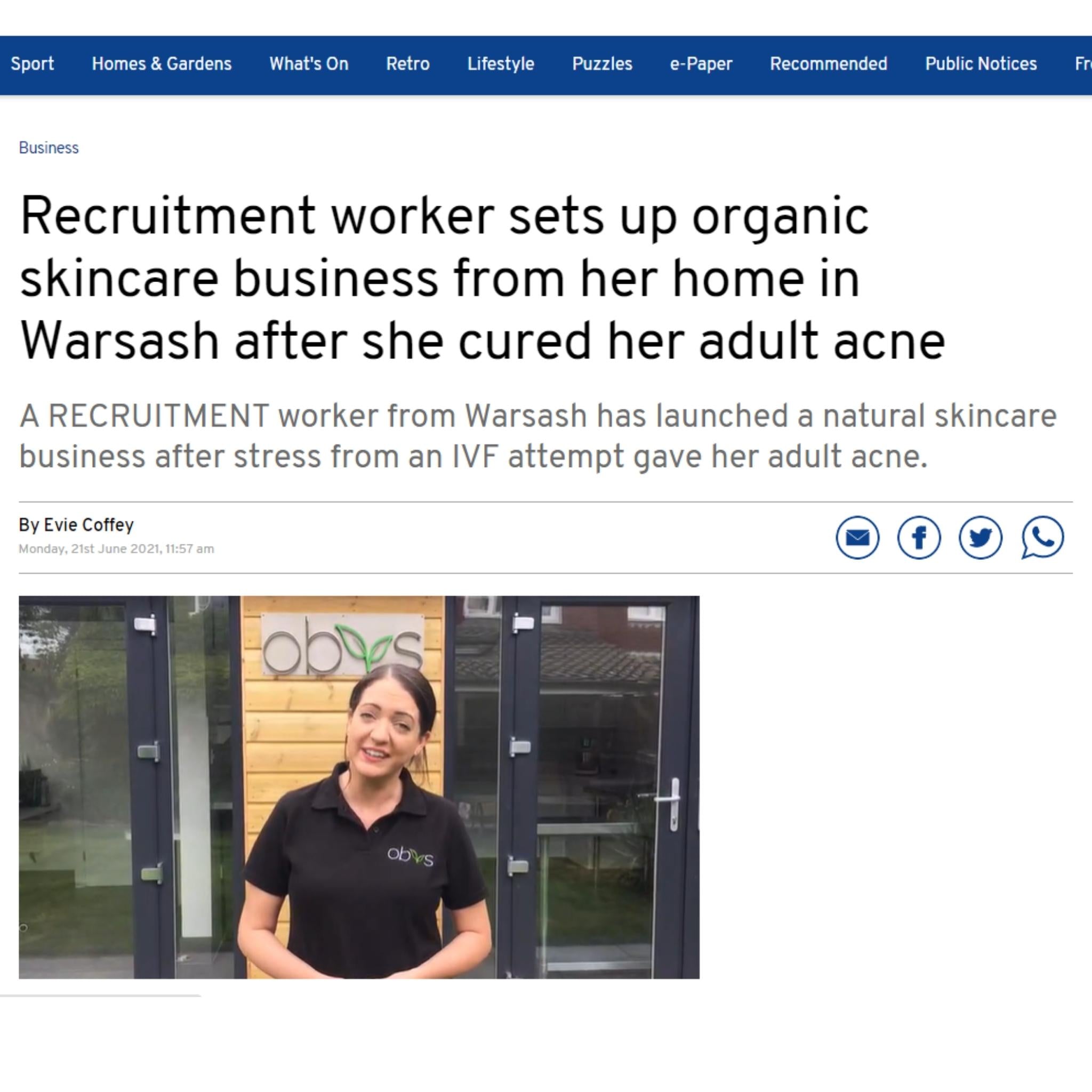Select the Retro nav item
Image resolution: width=1092 pixels, height=1092 pixels.
(x=407, y=64)
